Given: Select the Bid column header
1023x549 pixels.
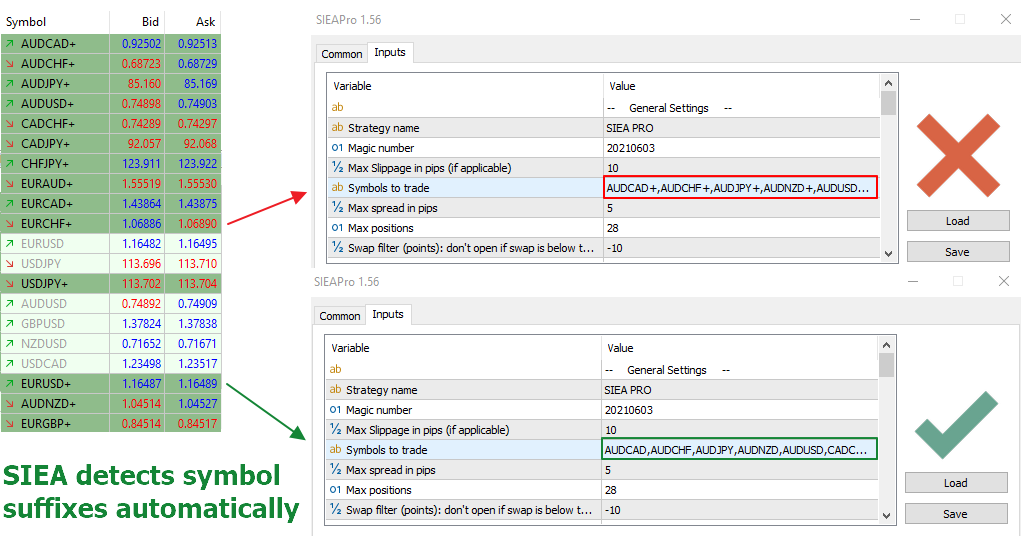Looking at the screenshot, I should [137, 22].
